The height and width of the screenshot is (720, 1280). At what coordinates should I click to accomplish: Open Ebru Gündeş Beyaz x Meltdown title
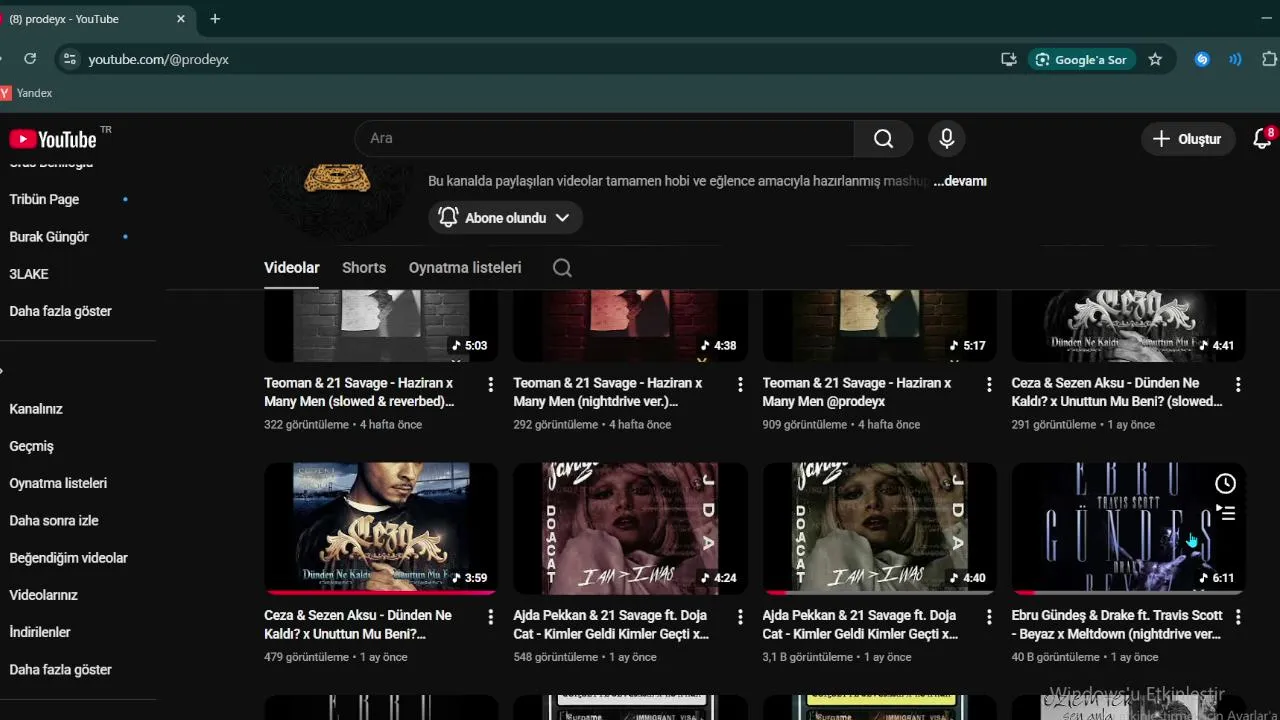[1117, 624]
